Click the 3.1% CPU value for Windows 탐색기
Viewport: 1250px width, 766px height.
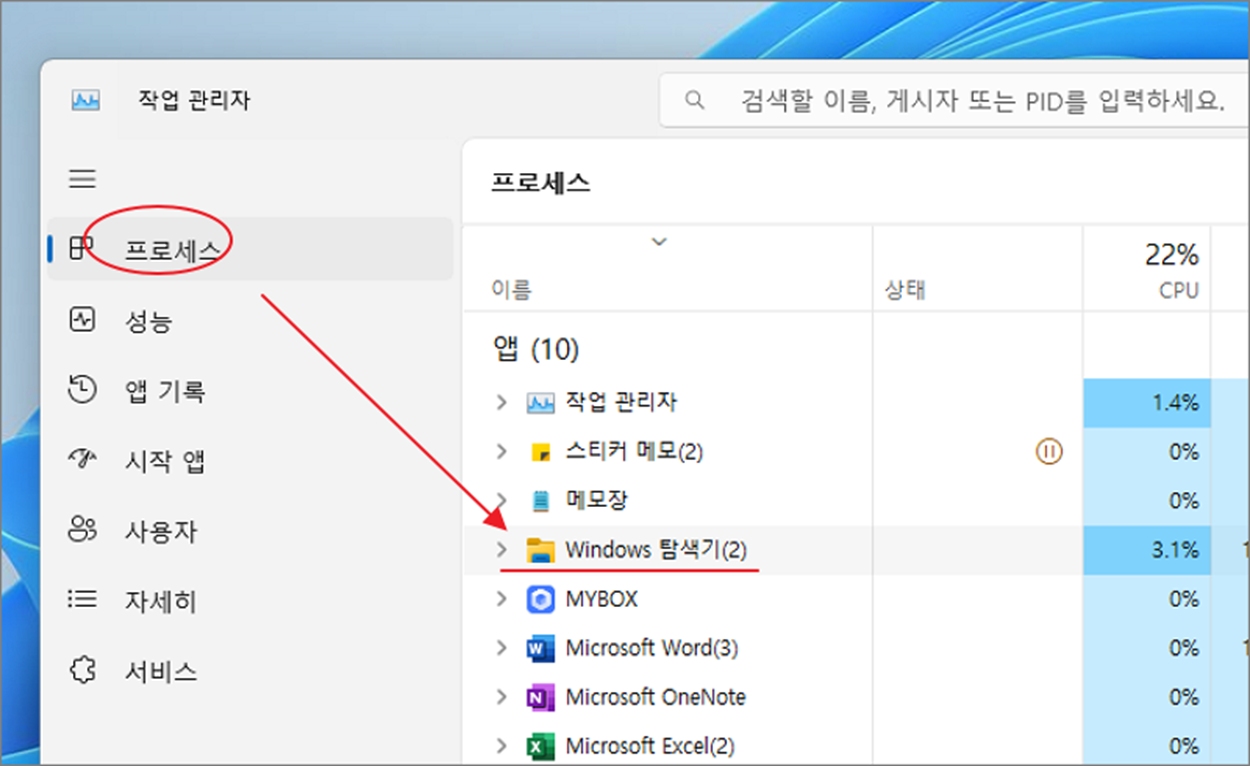tap(1146, 550)
